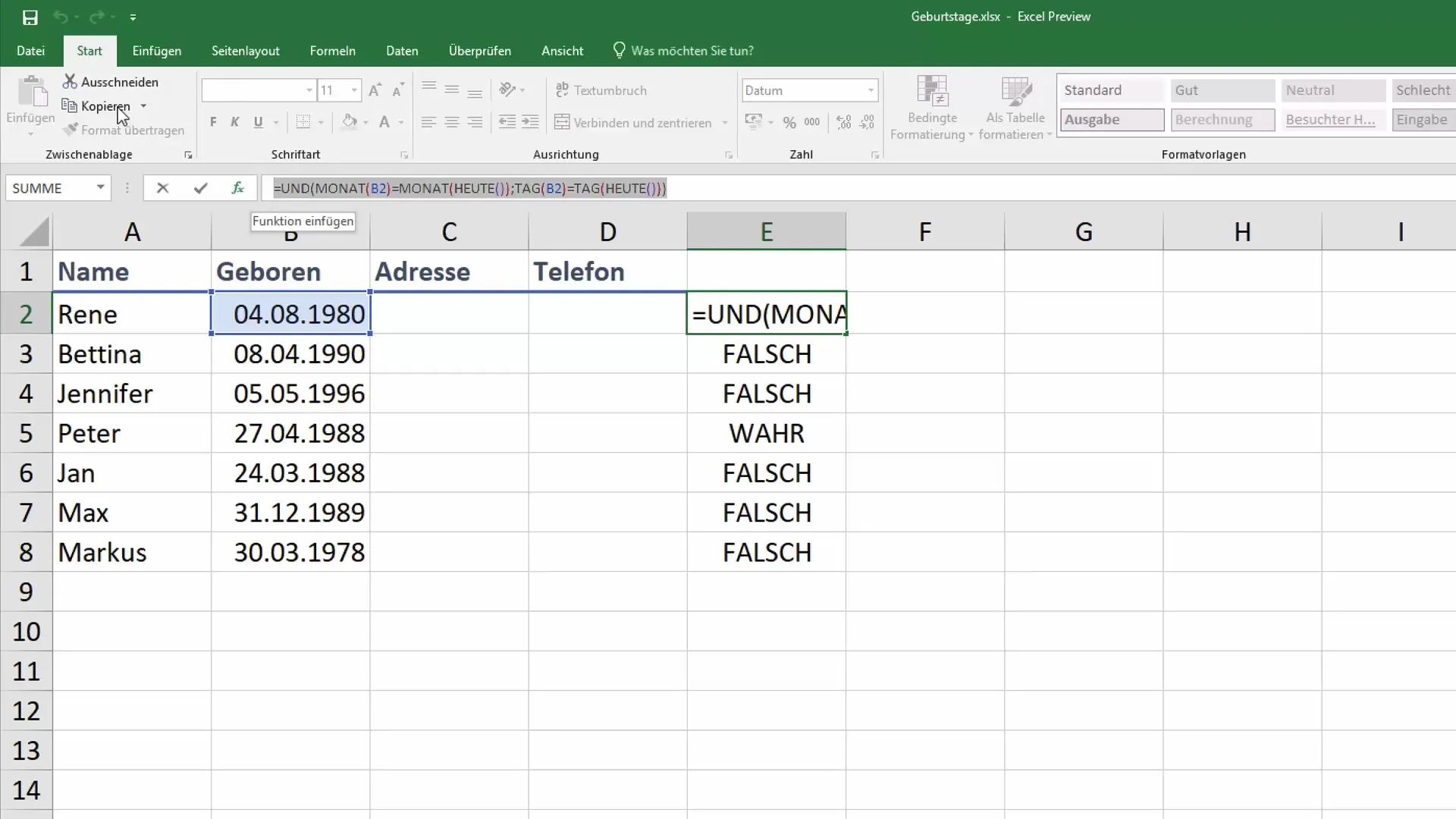Screen dimensions: 1456x819
Task: Click the remove decimal place icon
Action: [x=868, y=122]
